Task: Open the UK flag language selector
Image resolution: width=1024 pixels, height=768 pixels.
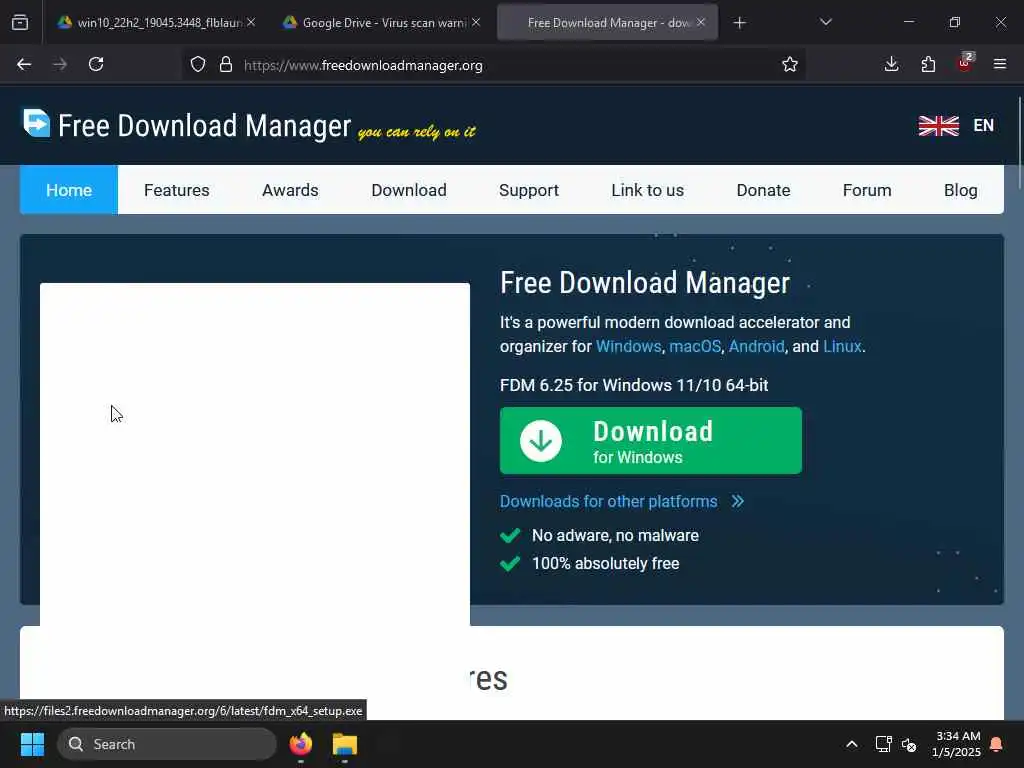Action: click(938, 125)
